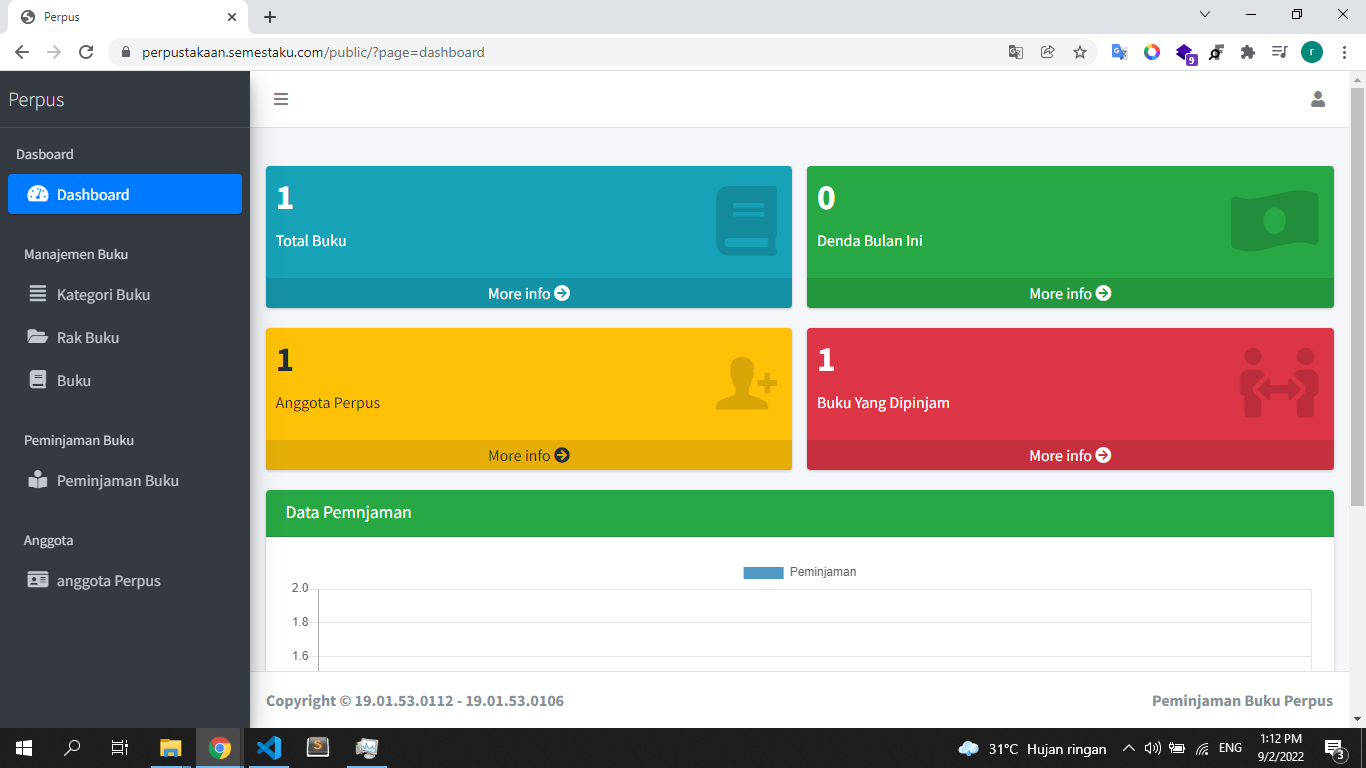The height and width of the screenshot is (768, 1366).
Task: Click More info on Denda Bulan Ini card
Action: [1070, 293]
